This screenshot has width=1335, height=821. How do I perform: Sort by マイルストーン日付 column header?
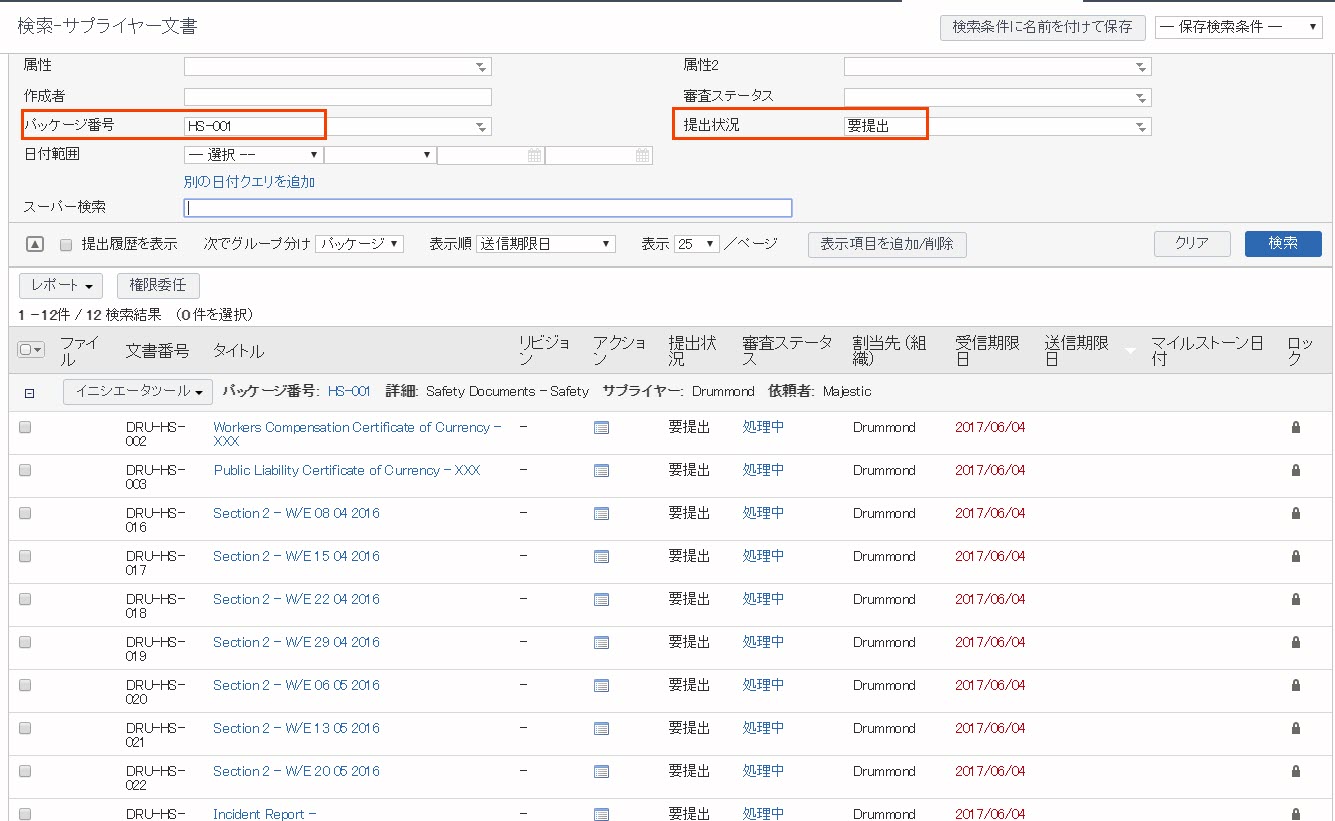(1207, 351)
